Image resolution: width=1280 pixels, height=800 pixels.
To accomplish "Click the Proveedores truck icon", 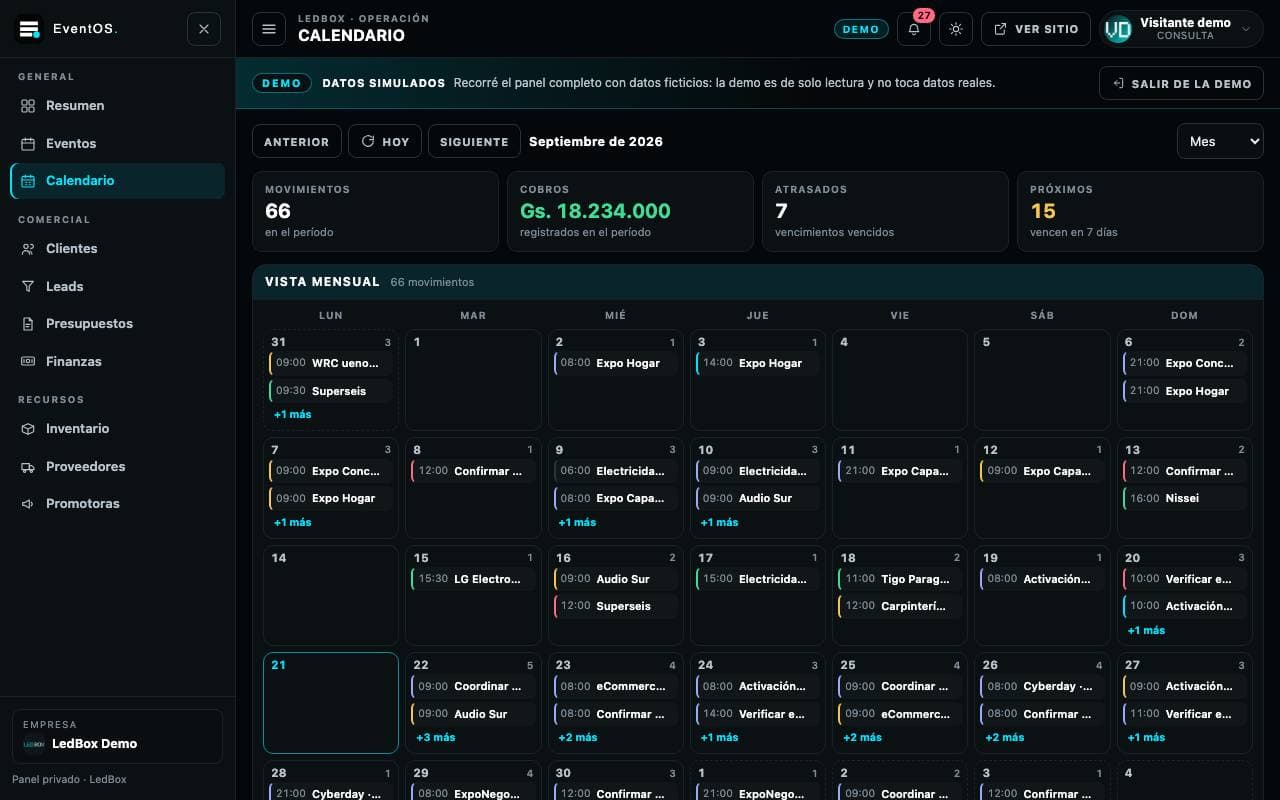I will 28,466.
